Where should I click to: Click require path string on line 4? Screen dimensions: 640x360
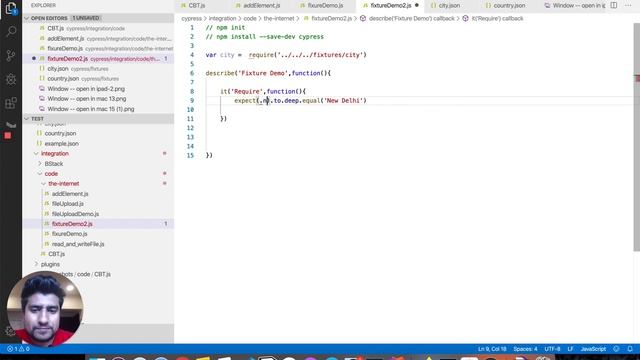[x=320, y=55]
